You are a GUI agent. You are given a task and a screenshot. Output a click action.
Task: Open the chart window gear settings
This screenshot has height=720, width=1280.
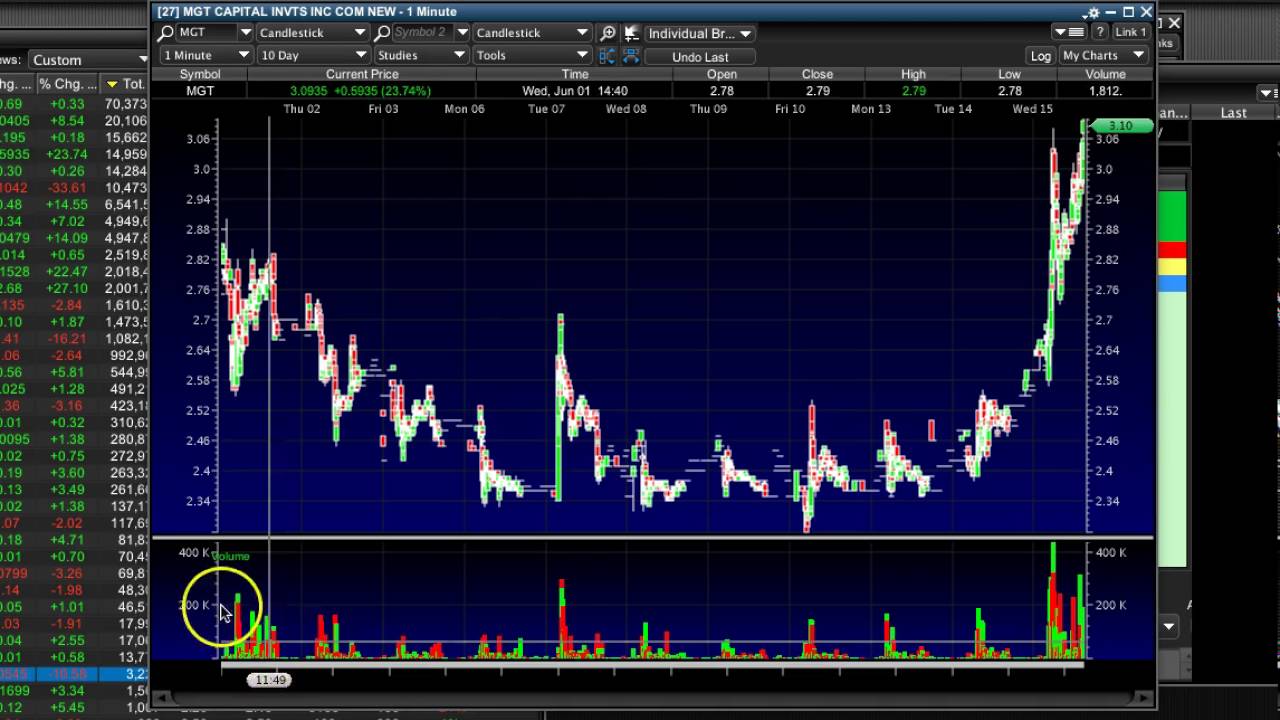[1091, 12]
